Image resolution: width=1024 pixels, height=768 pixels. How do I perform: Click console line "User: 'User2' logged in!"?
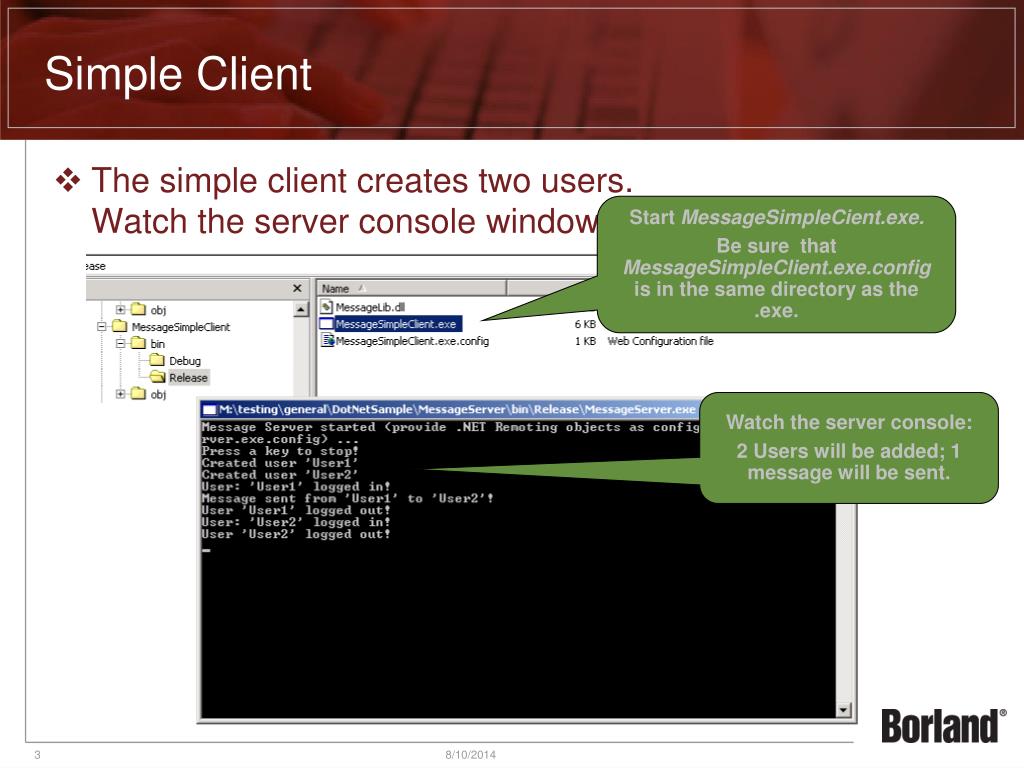[296, 522]
